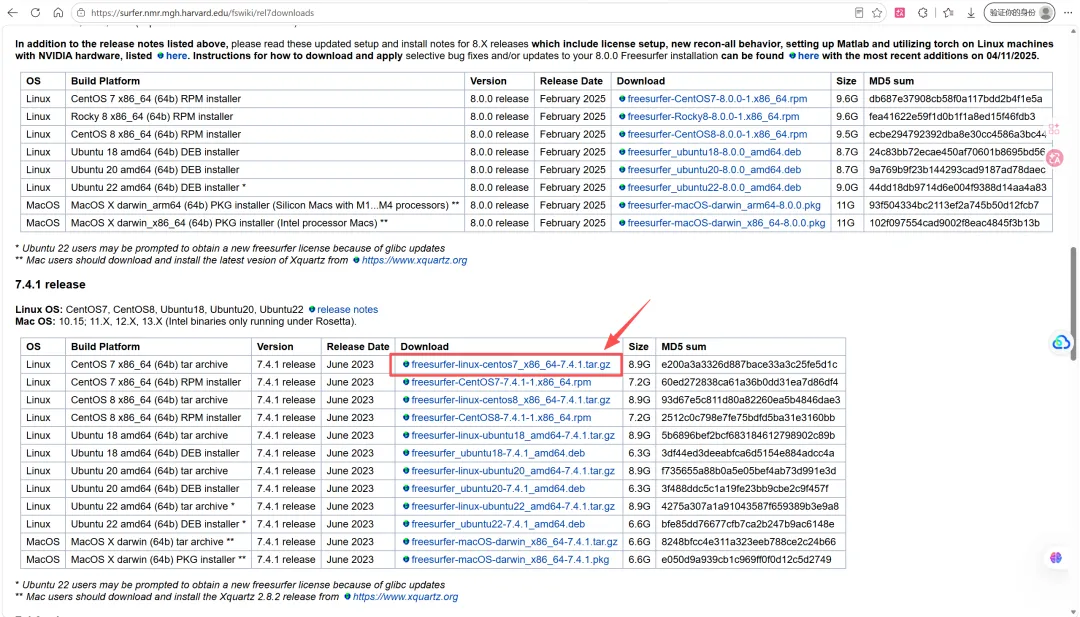The height and width of the screenshot is (617, 1080).
Task: Open reader view icon in address bar
Action: (x=859, y=12)
